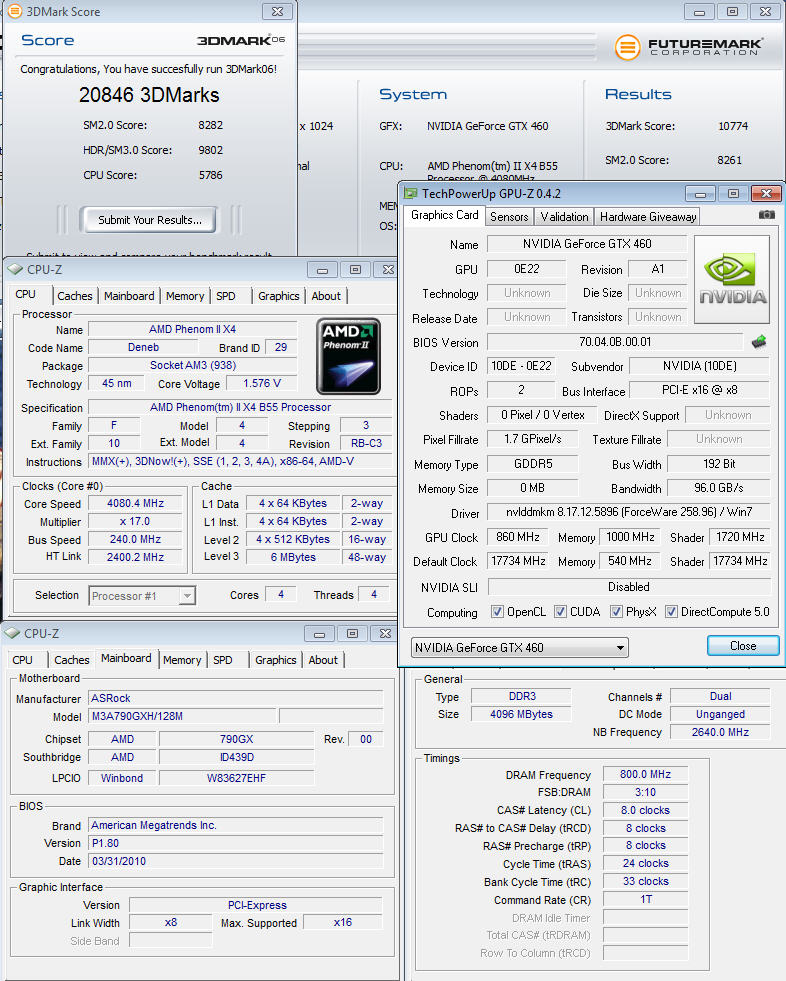The image size is (786, 981).
Task: Switch to the Validation tab in GPU-Z
Action: [x=564, y=216]
